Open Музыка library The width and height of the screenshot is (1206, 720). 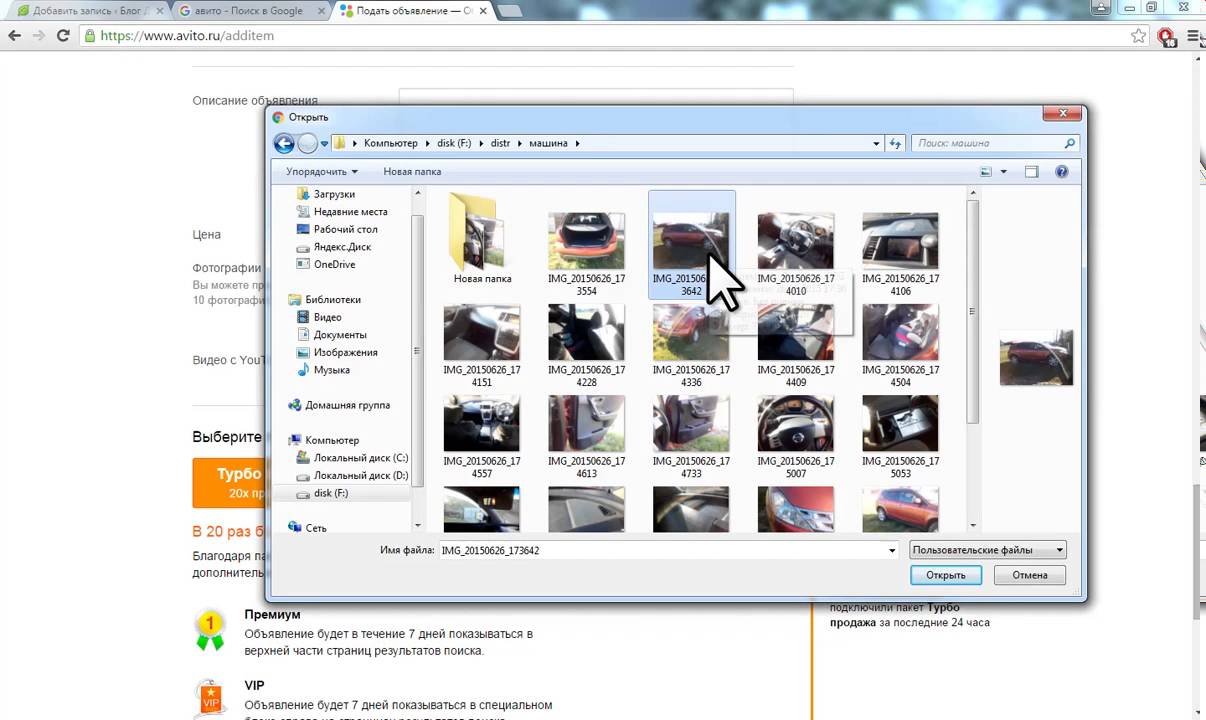(331, 370)
